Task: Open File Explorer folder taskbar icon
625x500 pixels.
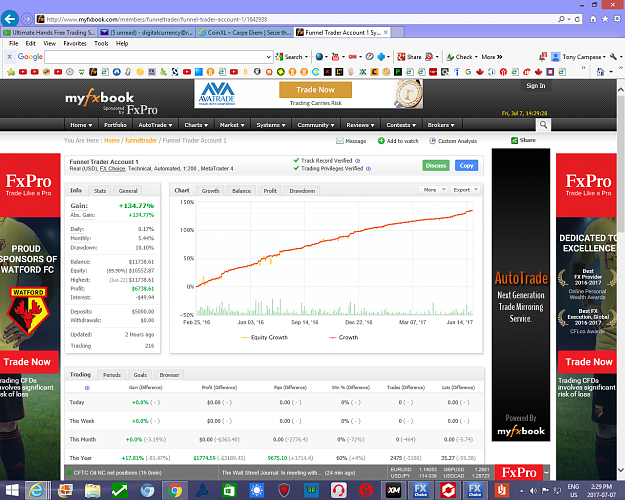Action: (92, 490)
